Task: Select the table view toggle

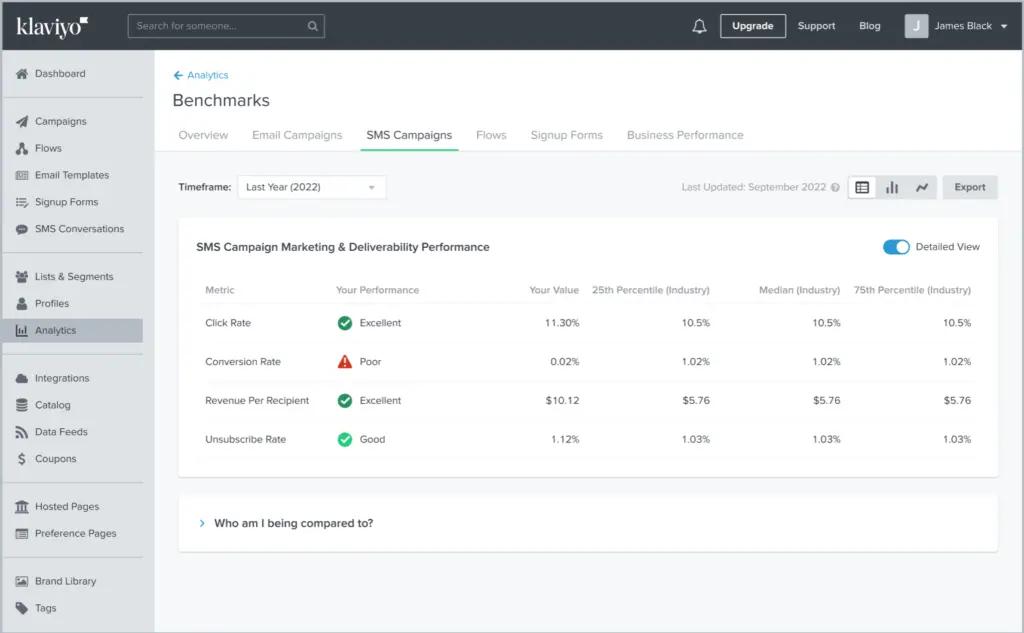Action: tap(861, 187)
